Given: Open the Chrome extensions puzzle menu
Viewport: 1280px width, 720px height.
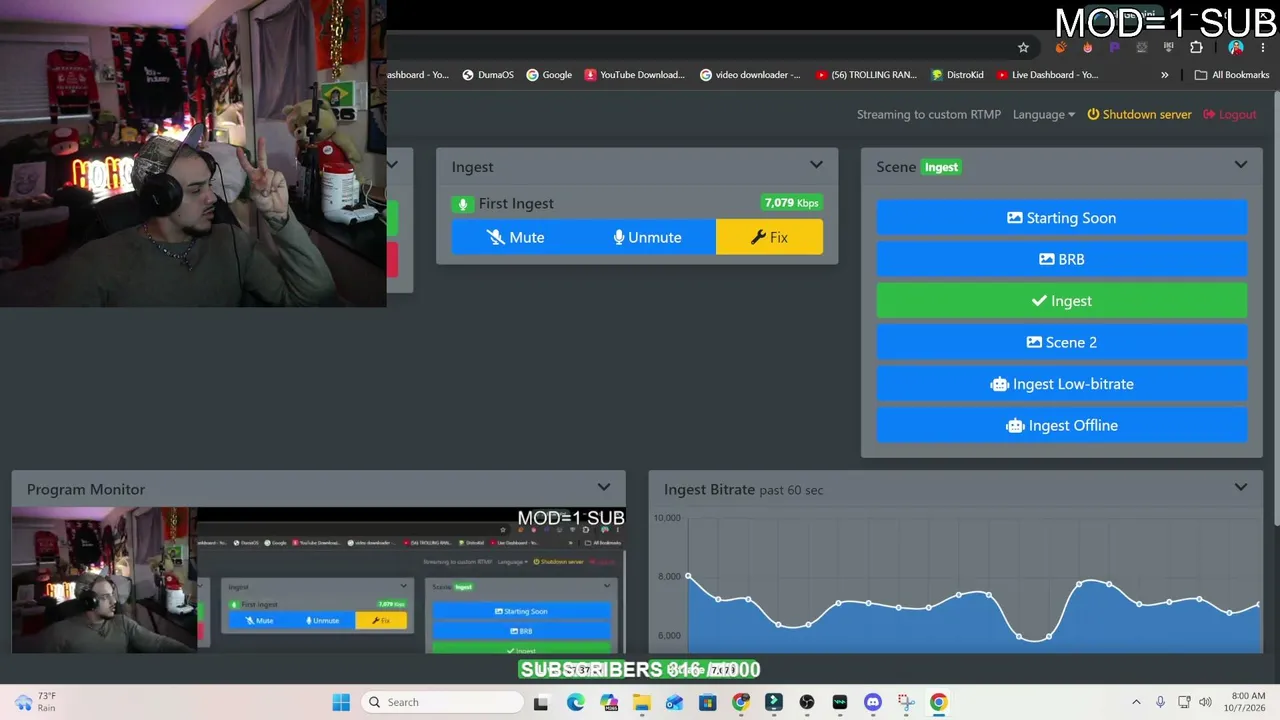Looking at the screenshot, I should coord(1196,47).
